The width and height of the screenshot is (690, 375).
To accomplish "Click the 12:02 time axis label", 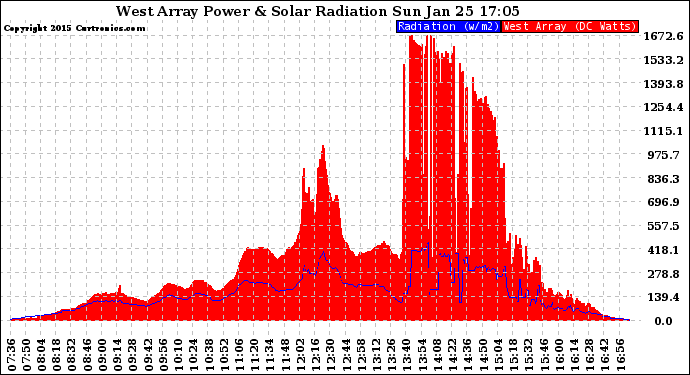I will click(300, 355).
